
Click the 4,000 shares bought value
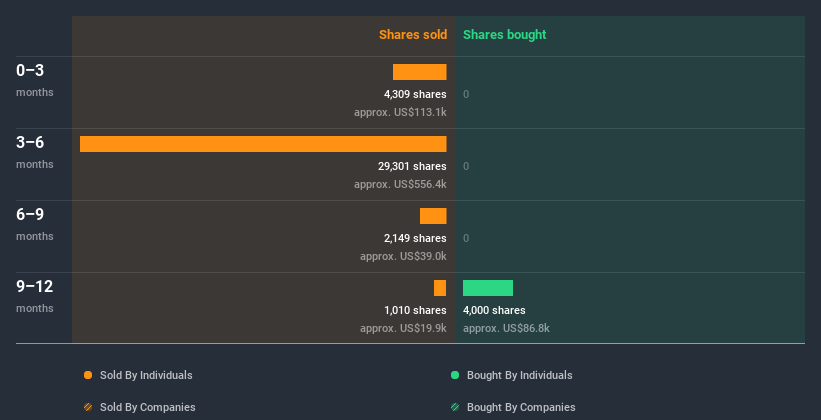pyautogui.click(x=494, y=310)
